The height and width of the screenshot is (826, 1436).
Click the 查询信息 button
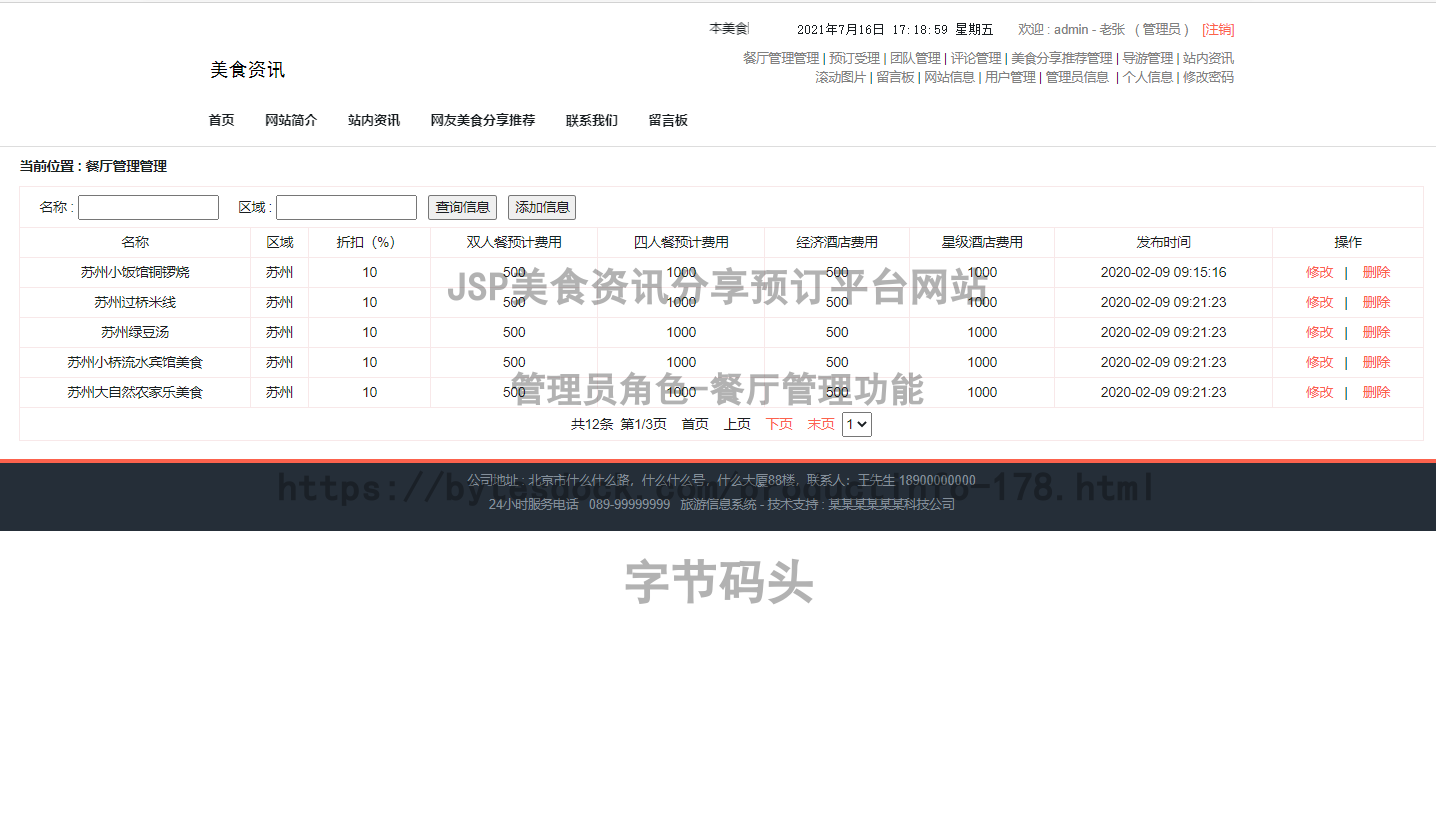462,207
